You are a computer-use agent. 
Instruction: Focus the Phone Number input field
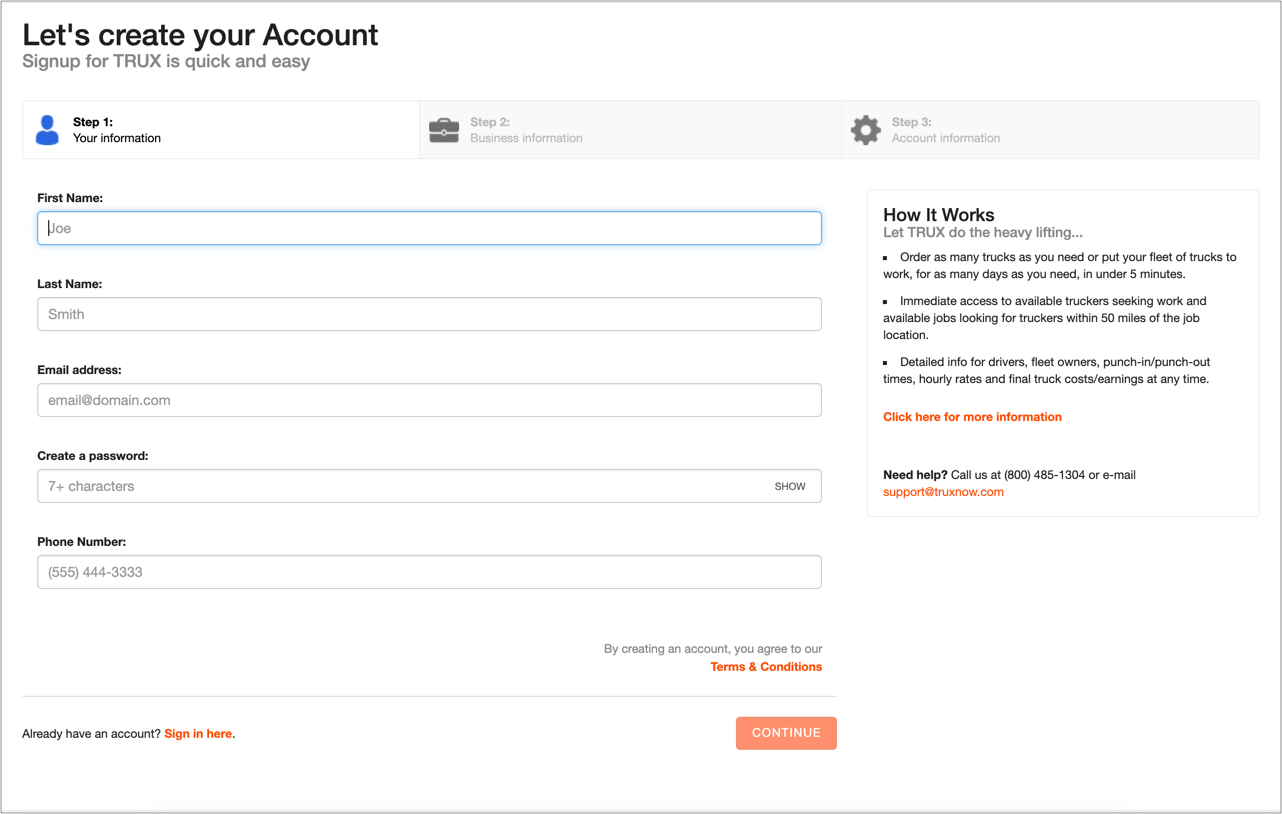[x=429, y=572]
